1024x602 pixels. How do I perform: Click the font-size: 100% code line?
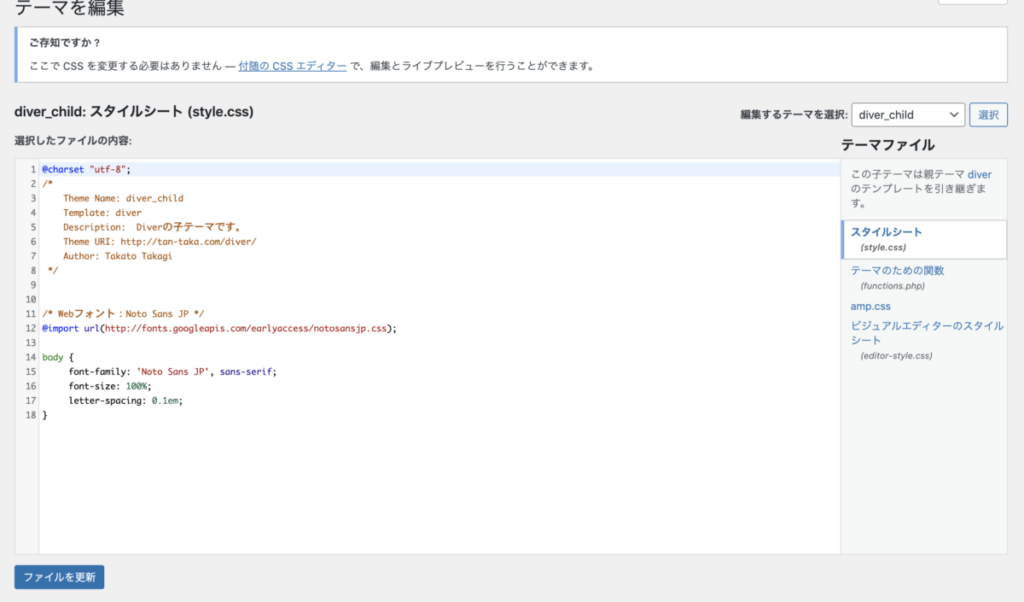point(110,386)
